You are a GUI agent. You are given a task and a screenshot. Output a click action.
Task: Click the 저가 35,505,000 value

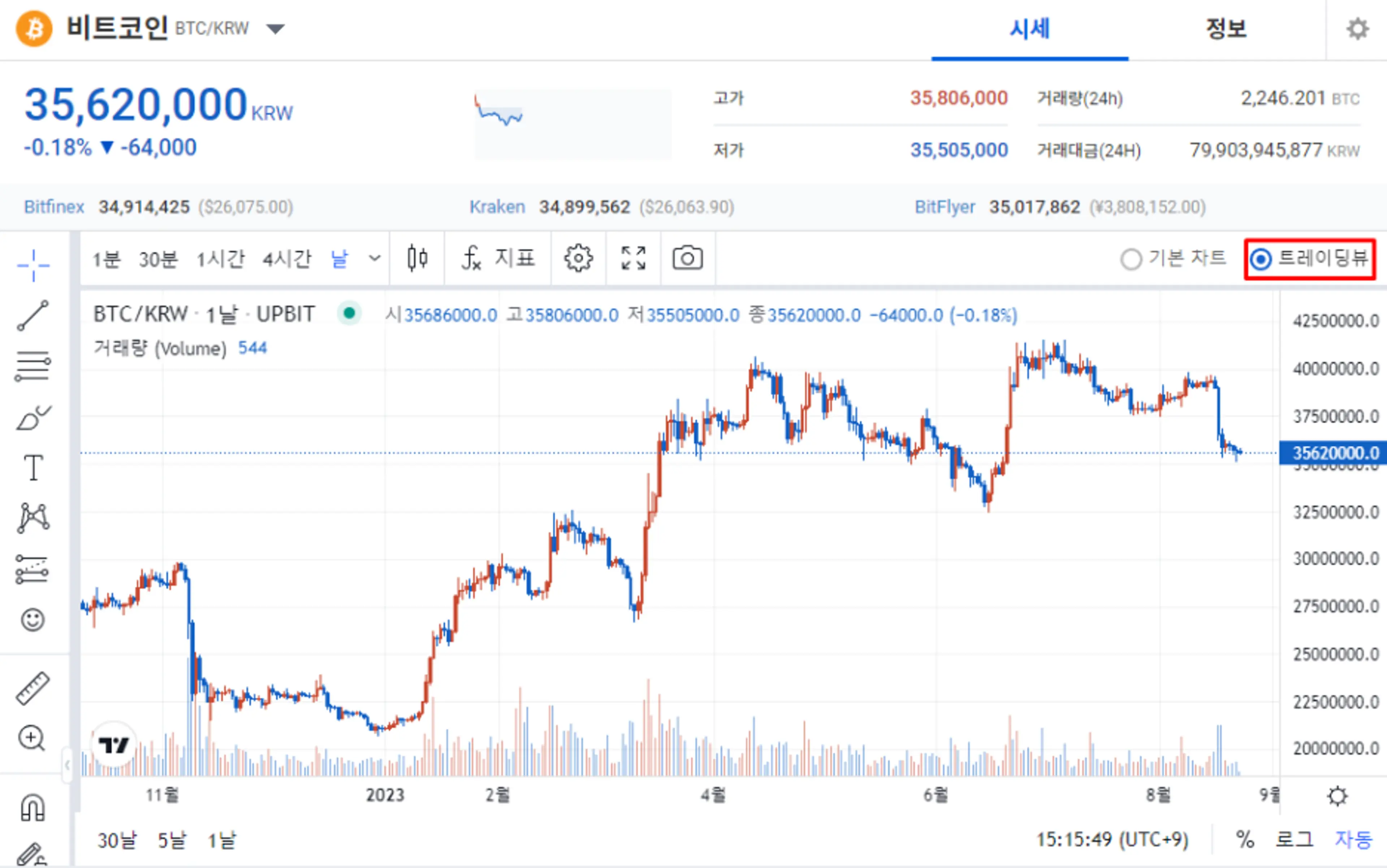[959, 151]
